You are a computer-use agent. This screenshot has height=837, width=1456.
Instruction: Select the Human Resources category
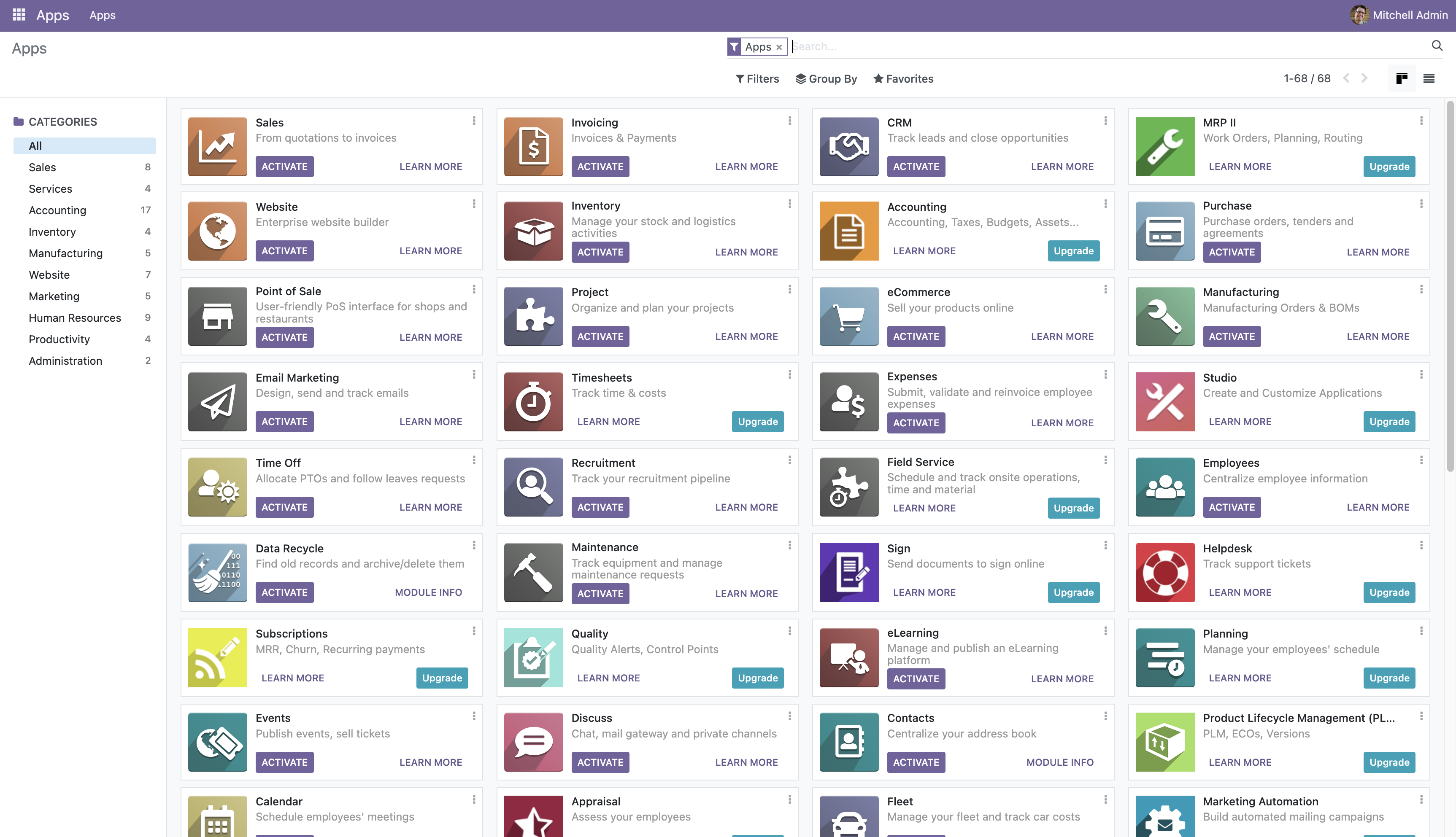(x=75, y=318)
